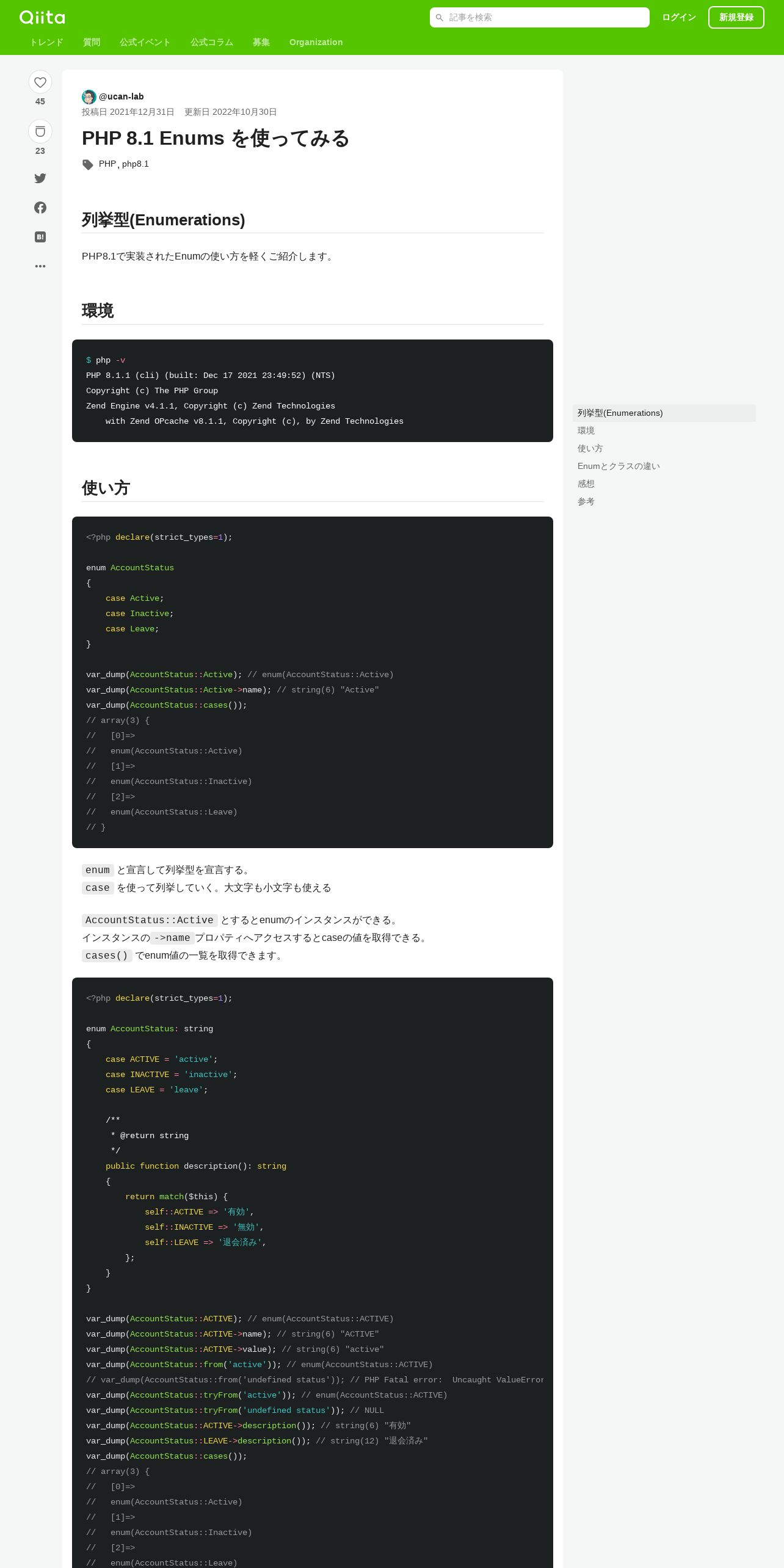Screen dimensions: 784x1568
Task: Click the 更新日 2022年10月30日 text
Action: tap(231, 112)
